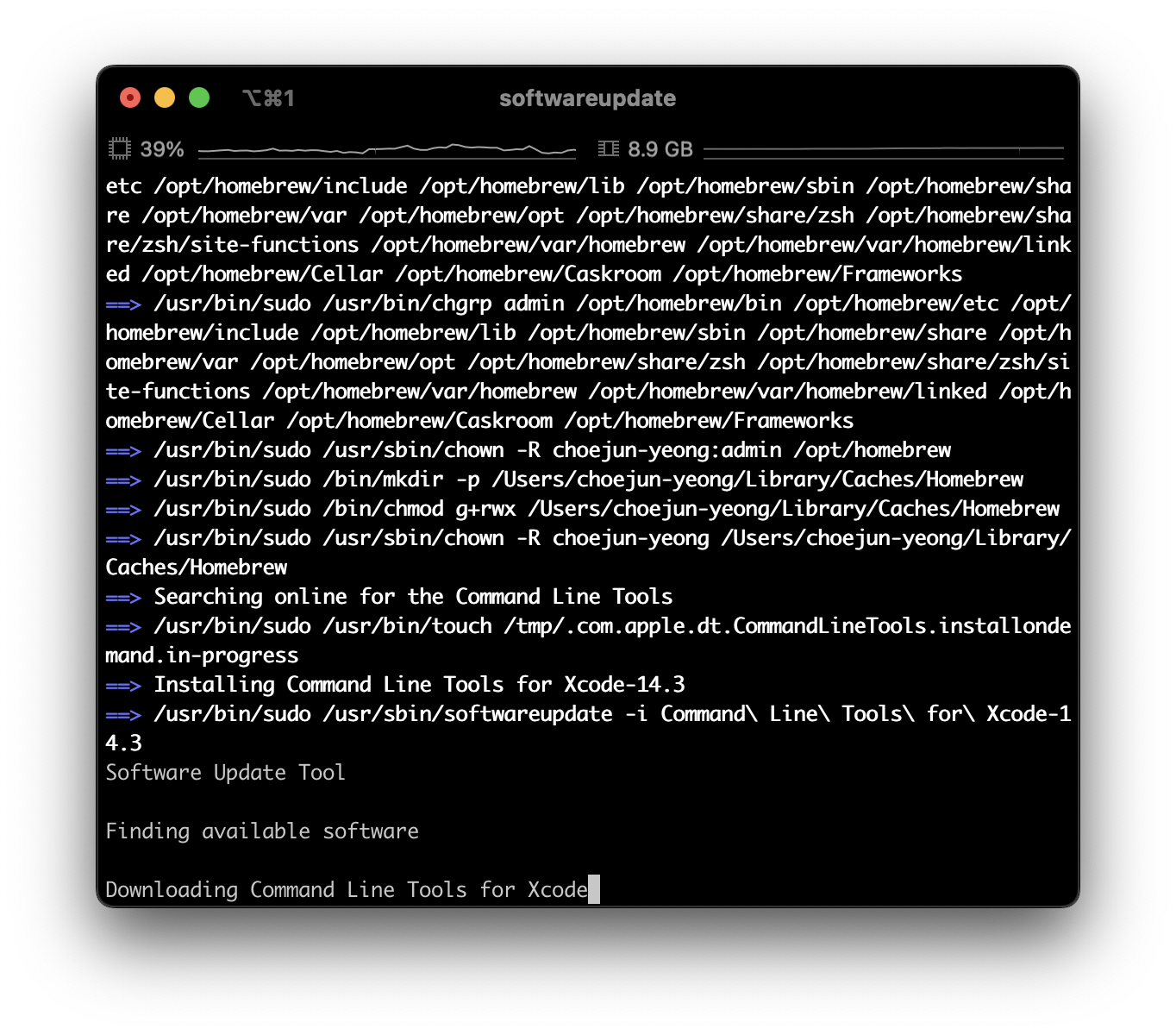Click the 'Finding available software' line

point(262,831)
